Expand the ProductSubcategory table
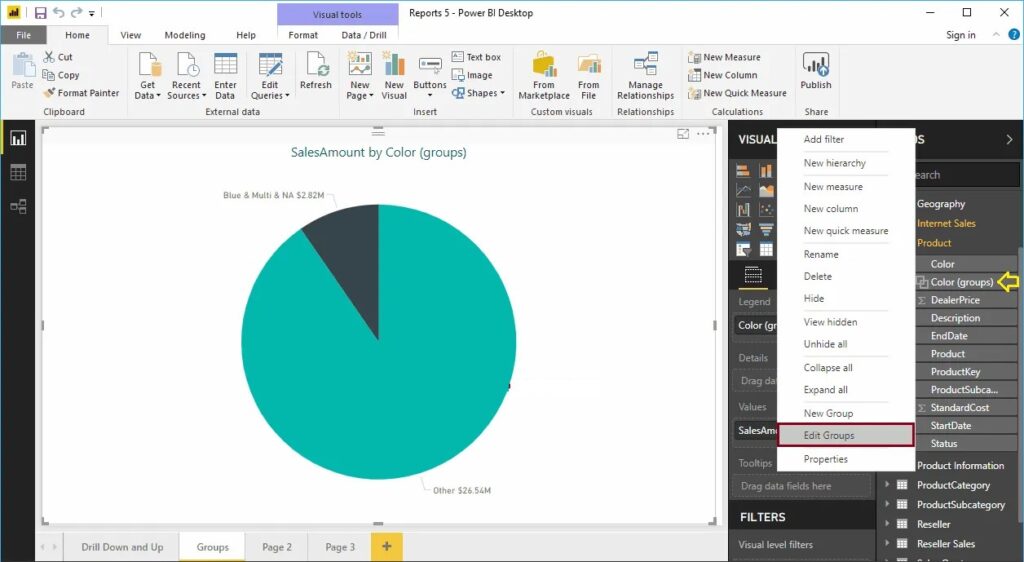The image size is (1024, 562). (x=887, y=504)
